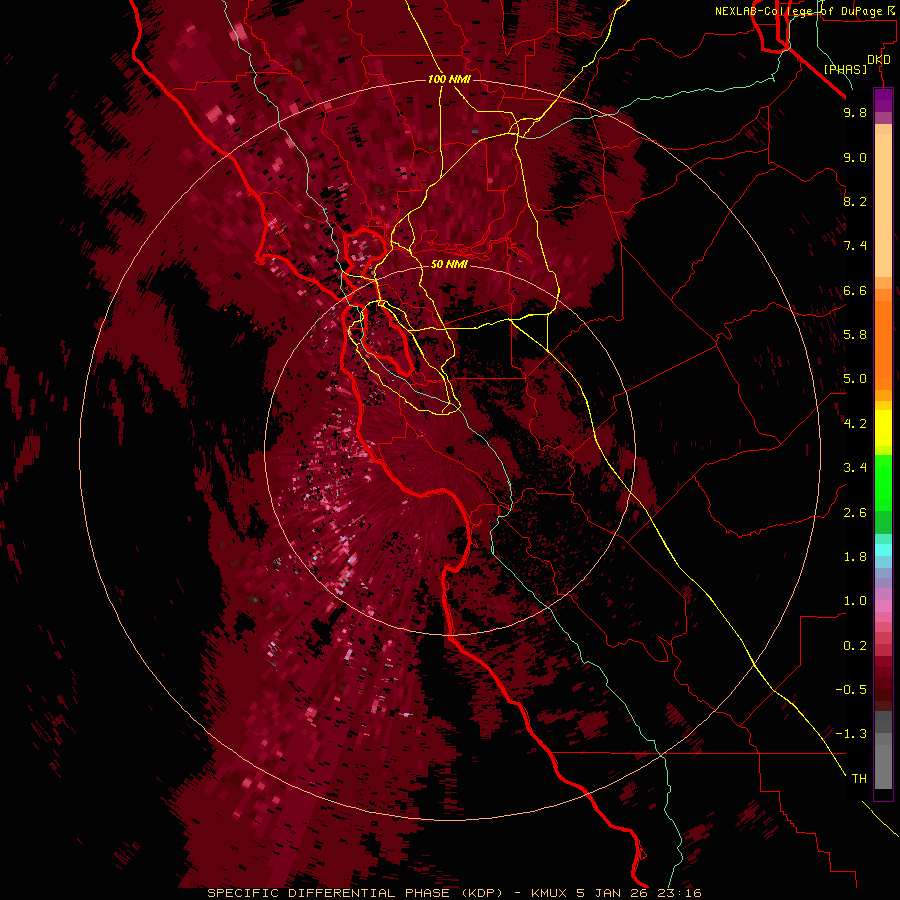Click the 3.4 value on color scale

pos(855,468)
